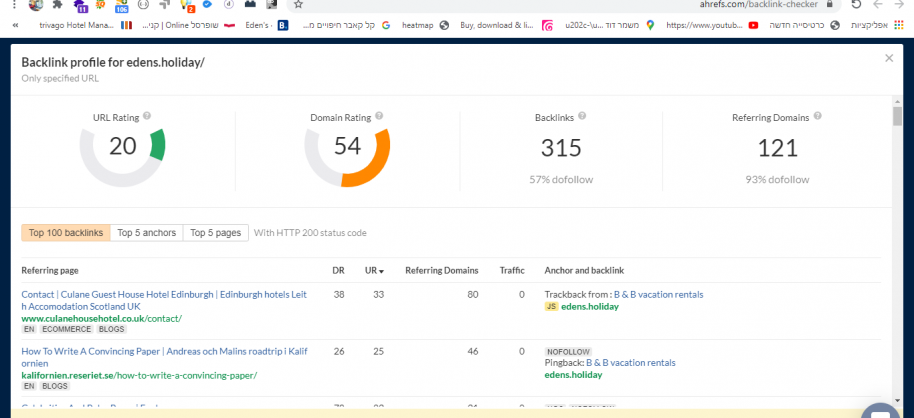This screenshot has width=914, height=418.
Task: Click edens.holiday link beside the JS tag
Action: tap(590, 306)
